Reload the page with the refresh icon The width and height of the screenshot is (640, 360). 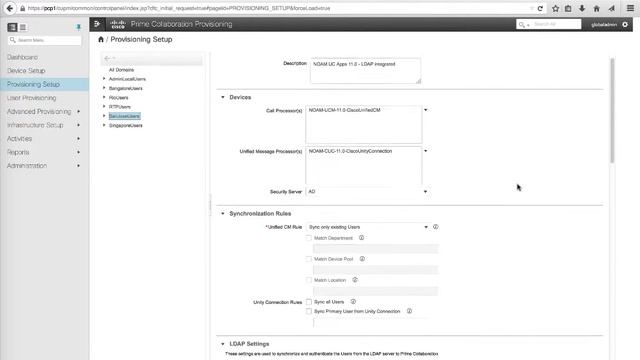[x=540, y=8]
